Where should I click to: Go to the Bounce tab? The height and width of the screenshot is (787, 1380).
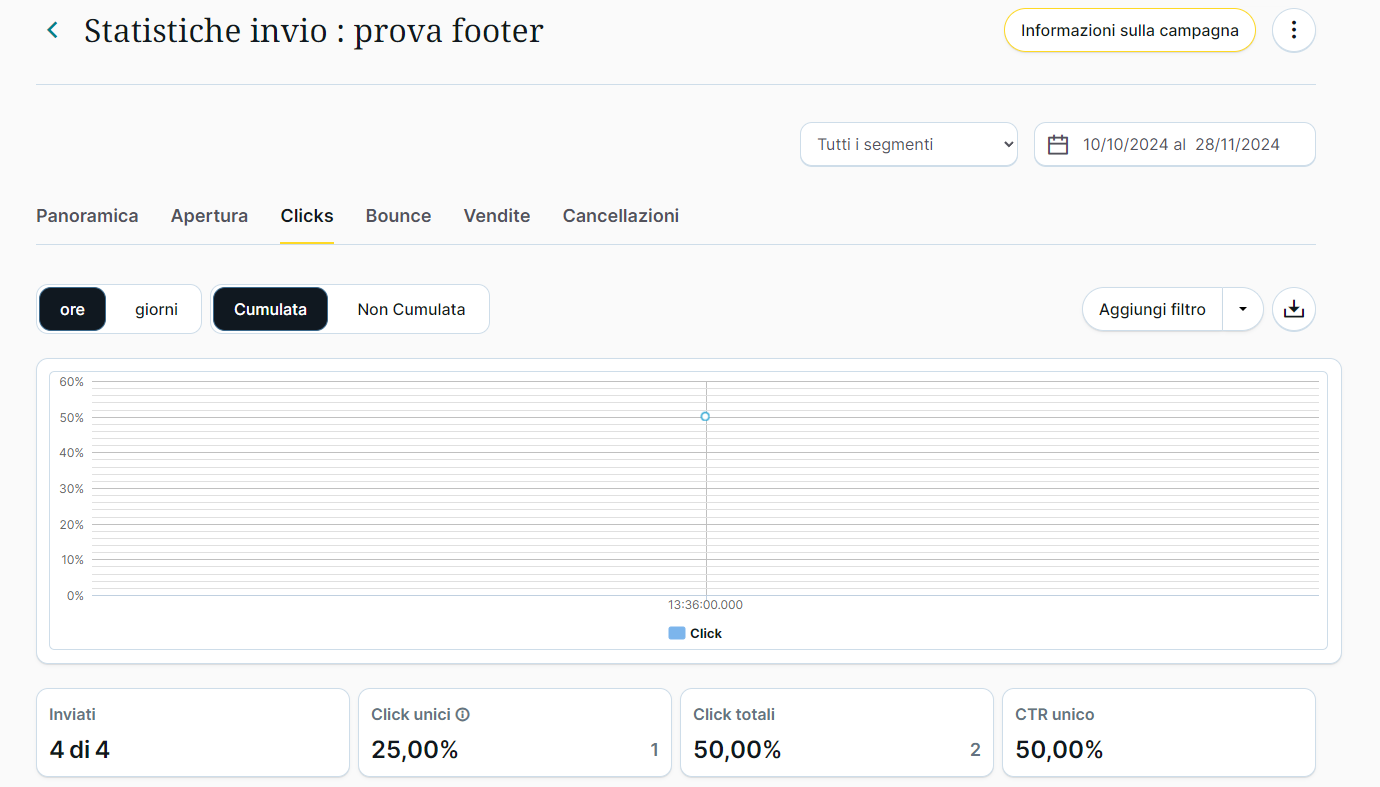[x=398, y=216]
